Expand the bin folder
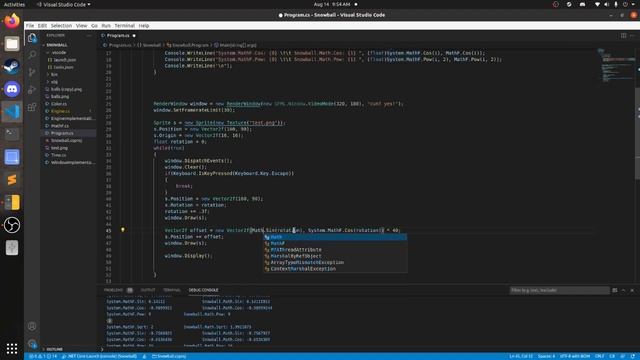The height and width of the screenshot is (360, 640). (x=54, y=74)
